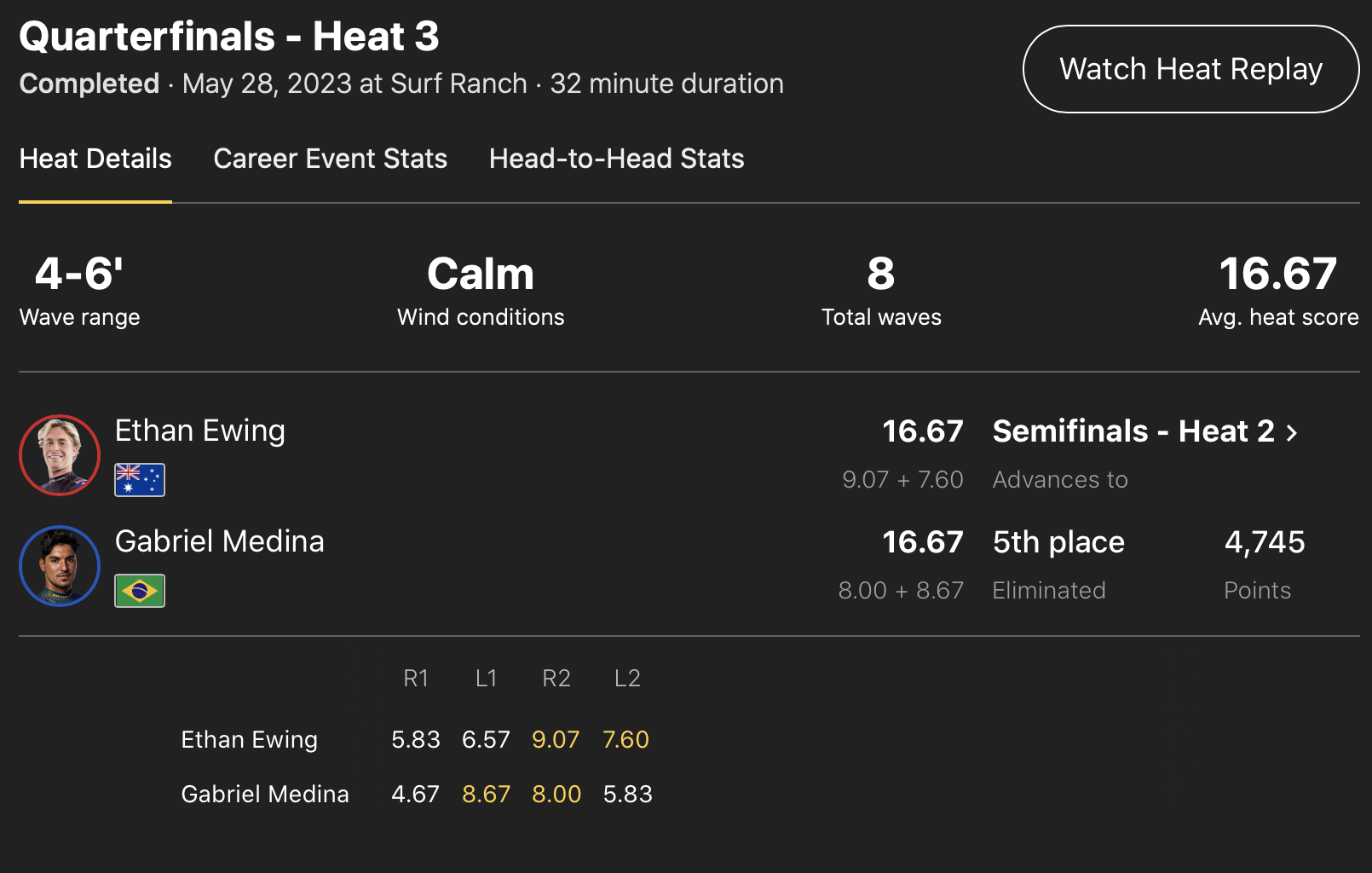Switch to the Career Event Stats tab
The height and width of the screenshot is (873, 1372).
[x=330, y=159]
